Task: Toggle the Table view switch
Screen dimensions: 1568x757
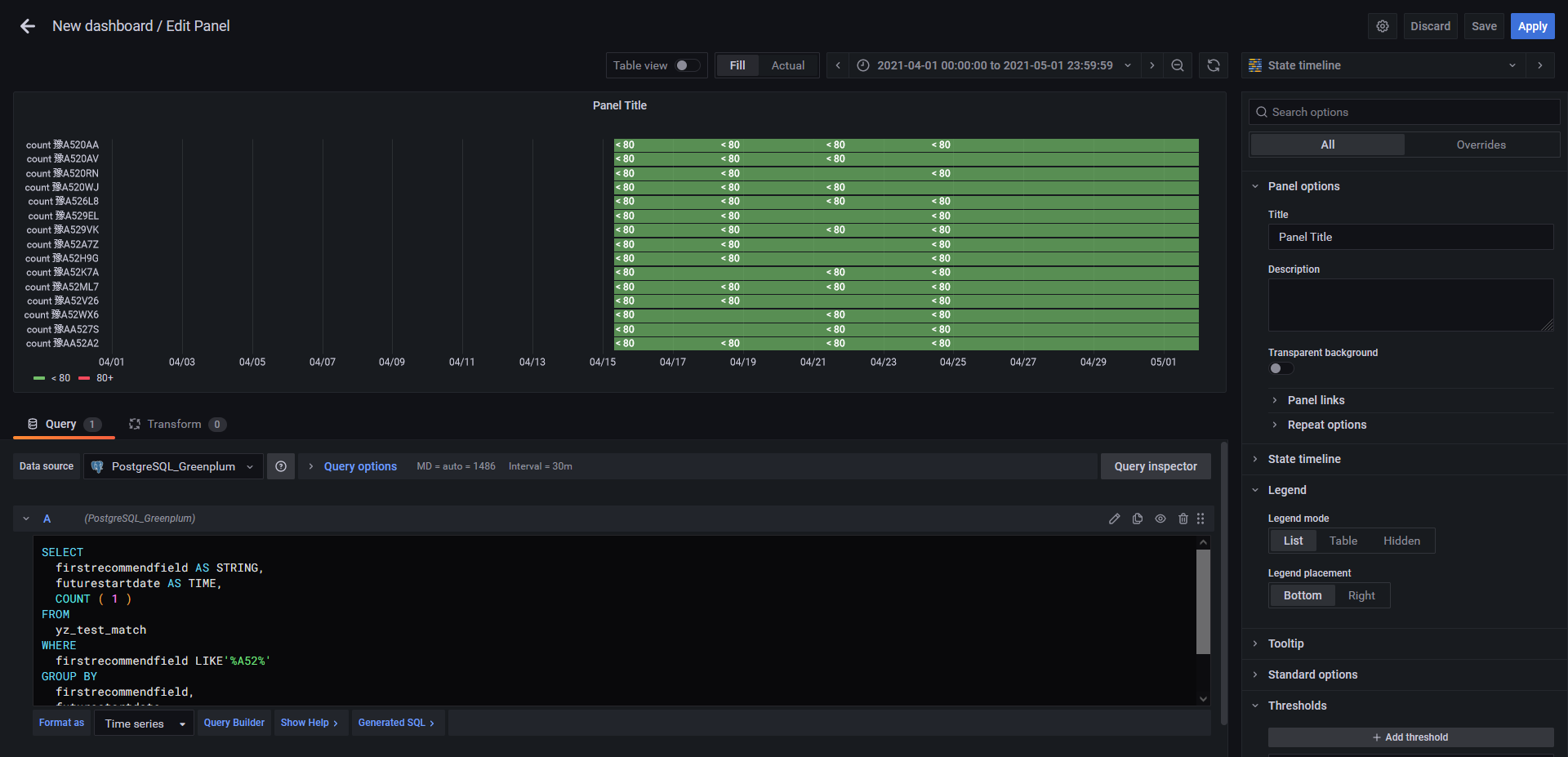Action: pos(688,65)
